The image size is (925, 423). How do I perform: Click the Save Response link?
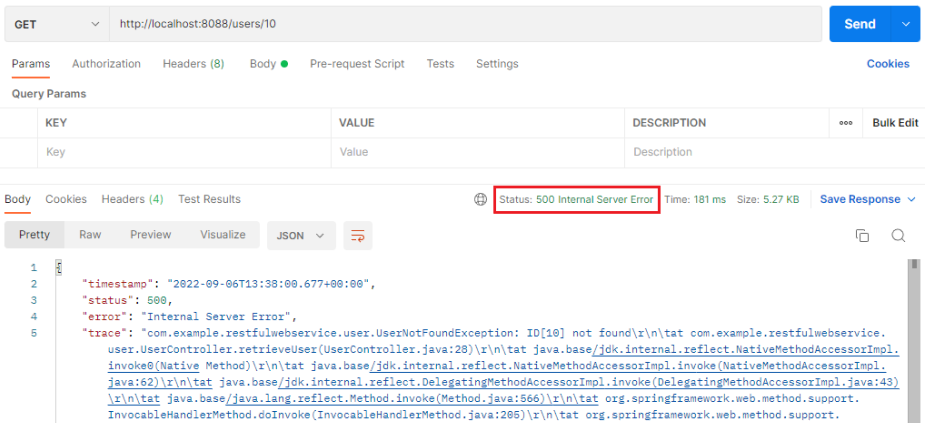click(x=860, y=199)
